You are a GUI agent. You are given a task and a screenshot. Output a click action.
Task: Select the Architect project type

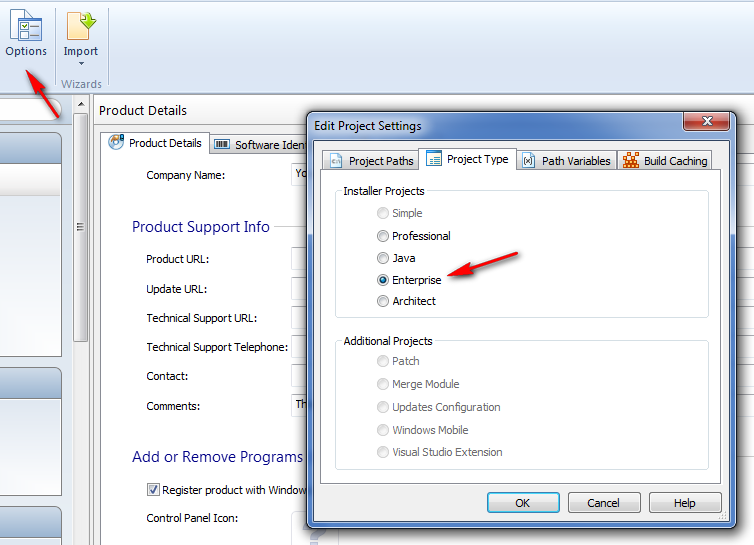coord(406,301)
